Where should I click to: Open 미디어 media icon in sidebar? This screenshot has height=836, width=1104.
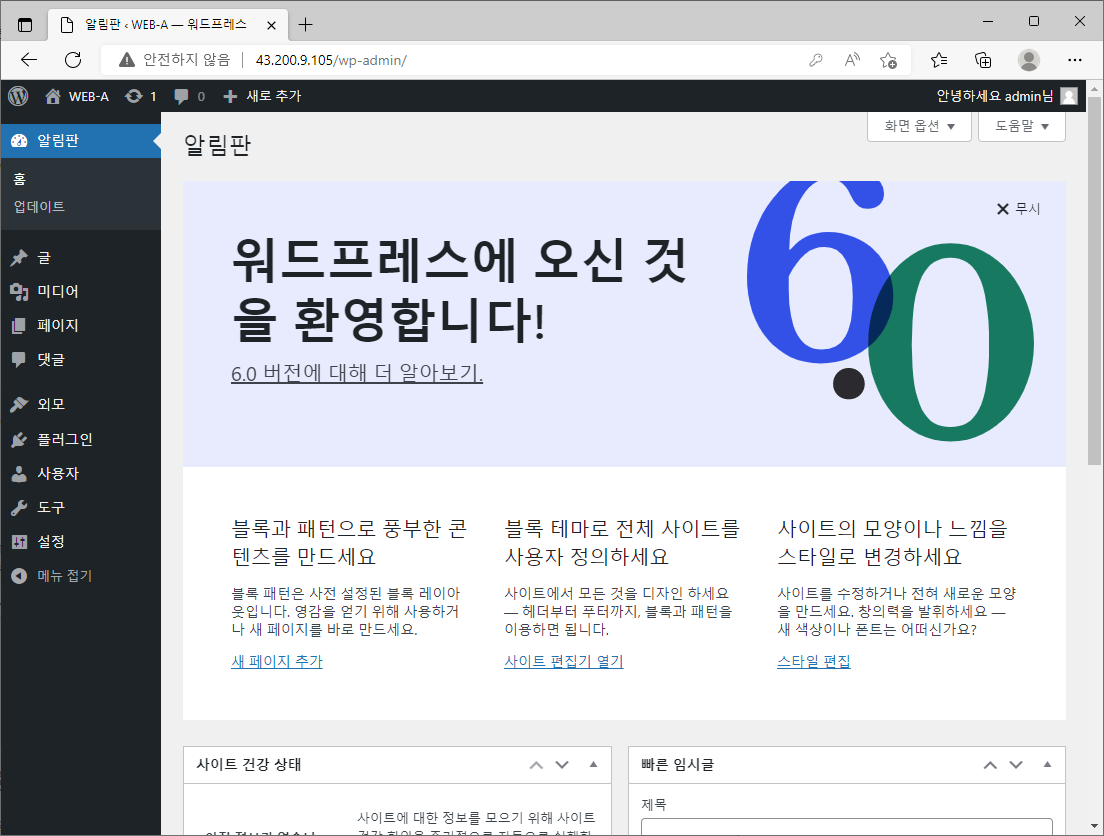coord(19,292)
